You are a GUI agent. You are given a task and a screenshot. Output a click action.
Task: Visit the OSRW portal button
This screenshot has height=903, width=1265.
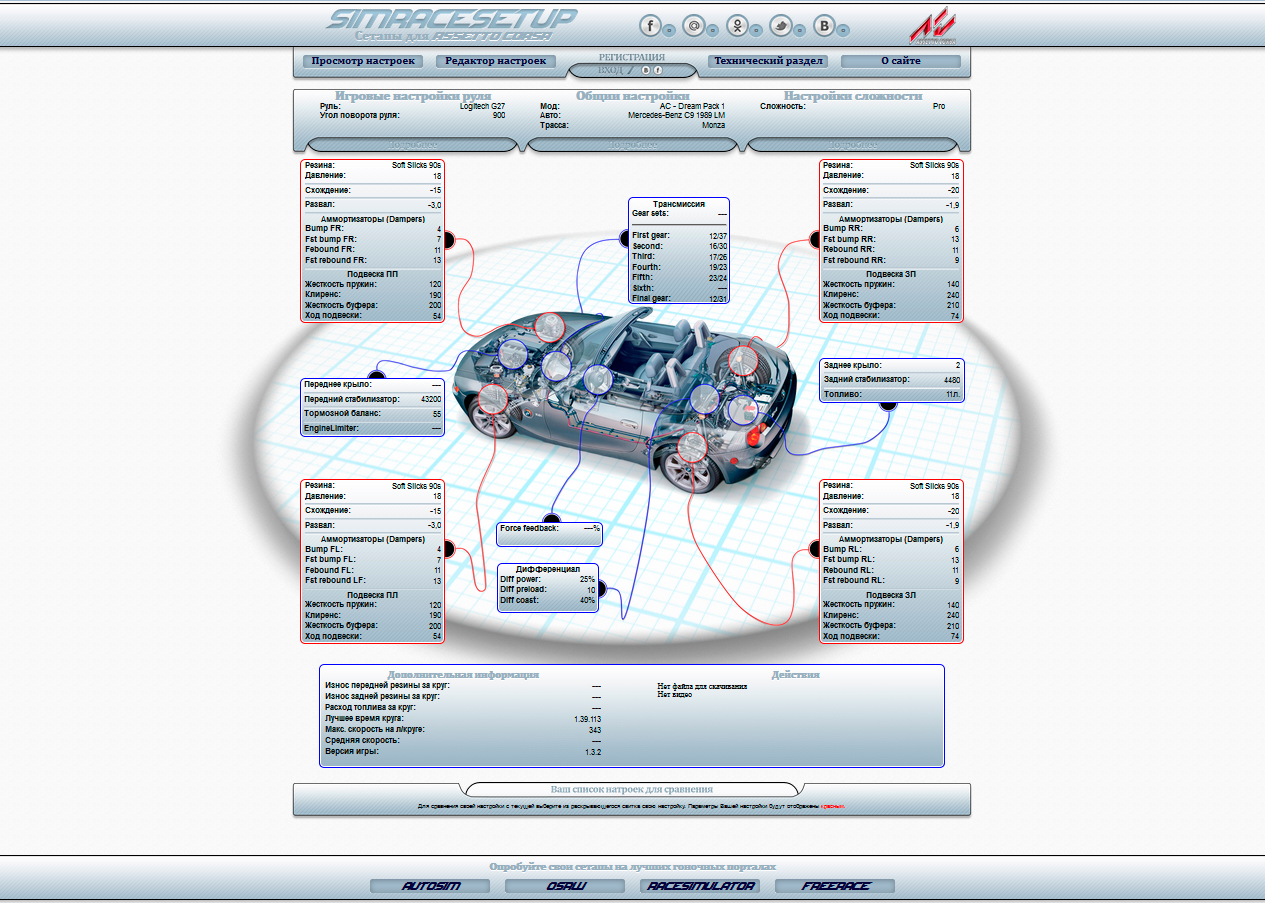pyautogui.click(x=565, y=886)
